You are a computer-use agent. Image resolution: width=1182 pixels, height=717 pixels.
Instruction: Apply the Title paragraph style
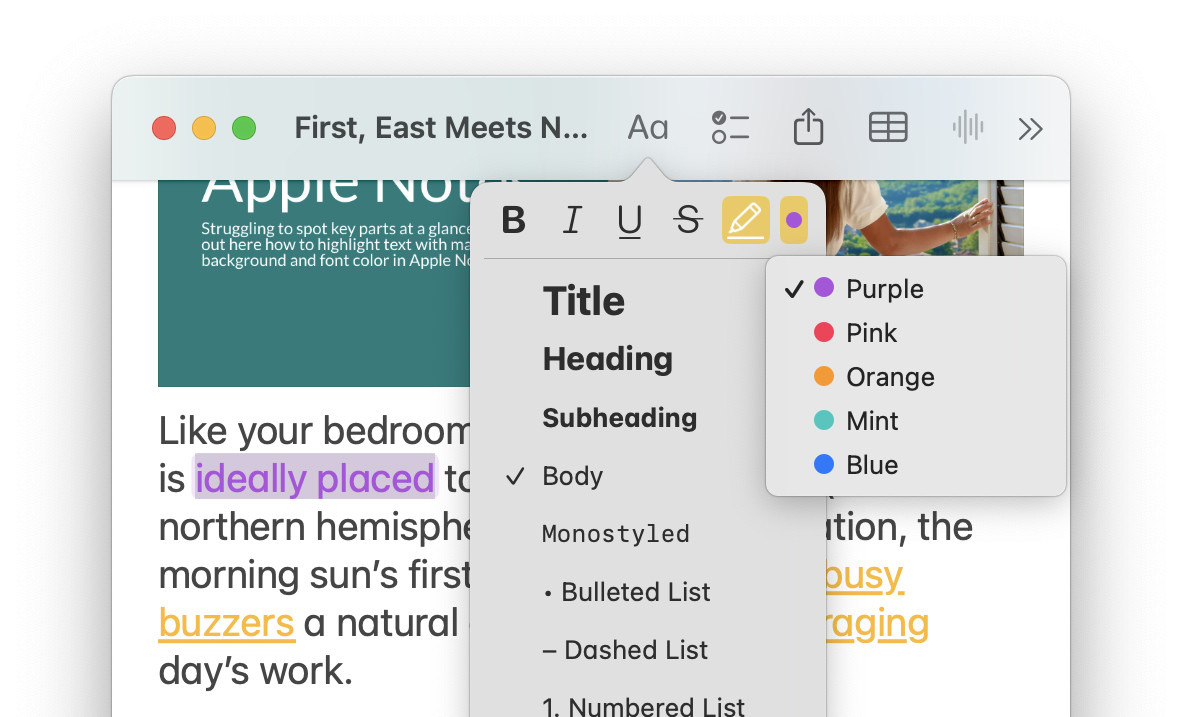pyautogui.click(x=583, y=301)
